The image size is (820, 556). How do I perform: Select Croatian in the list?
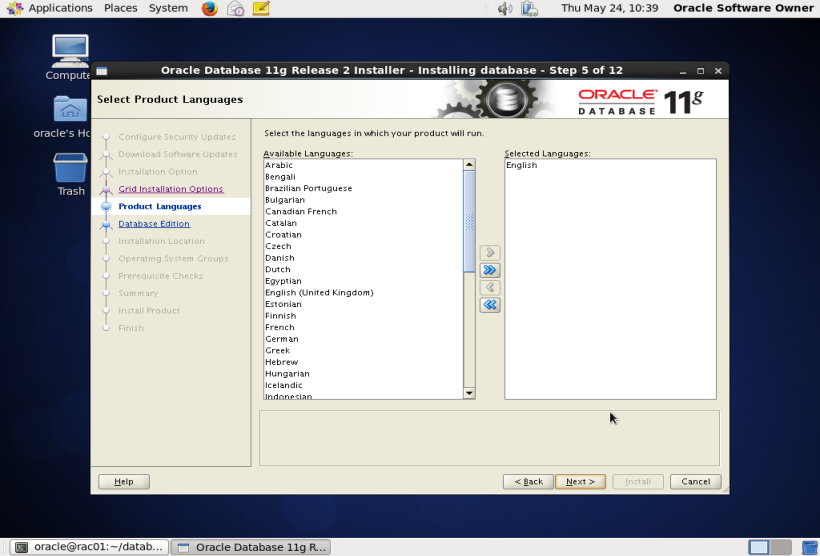tap(363, 234)
